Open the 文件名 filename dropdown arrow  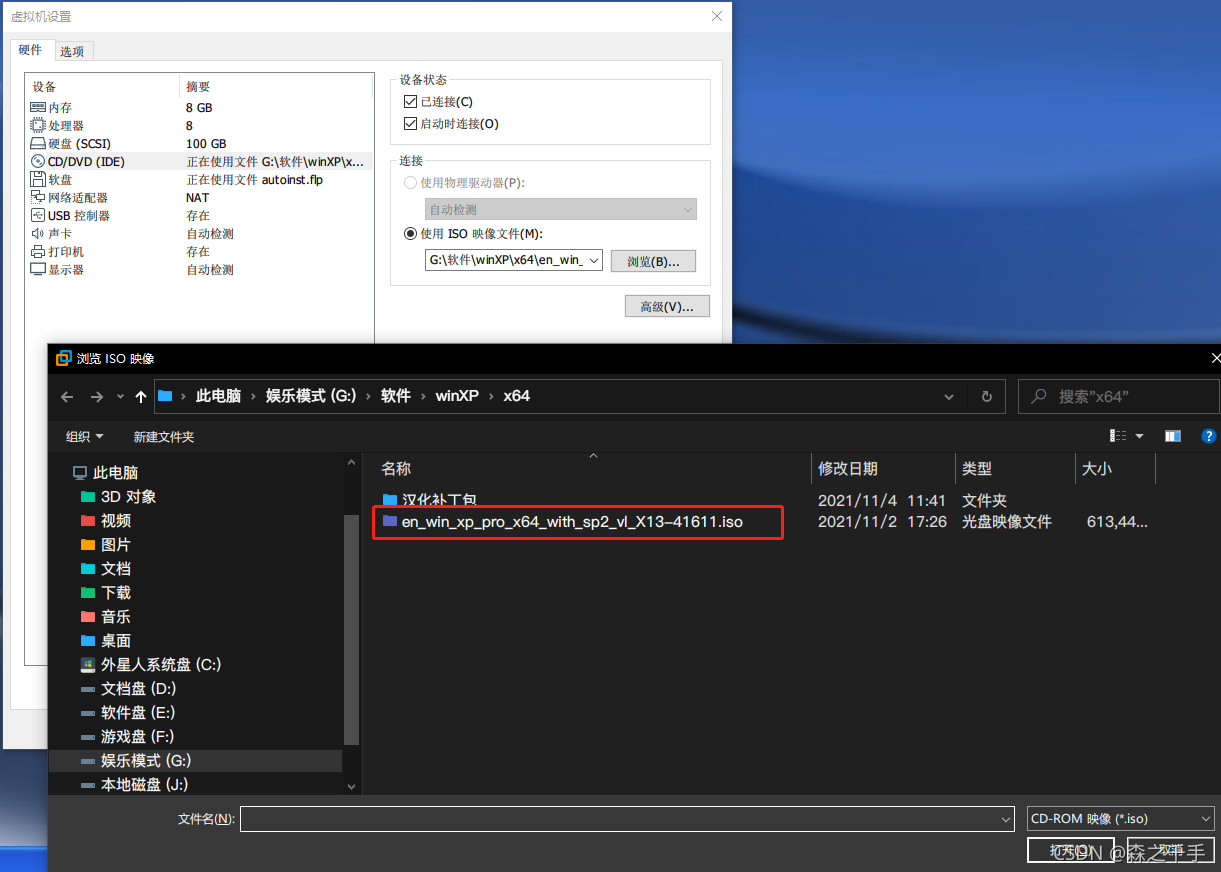pyautogui.click(x=1006, y=819)
